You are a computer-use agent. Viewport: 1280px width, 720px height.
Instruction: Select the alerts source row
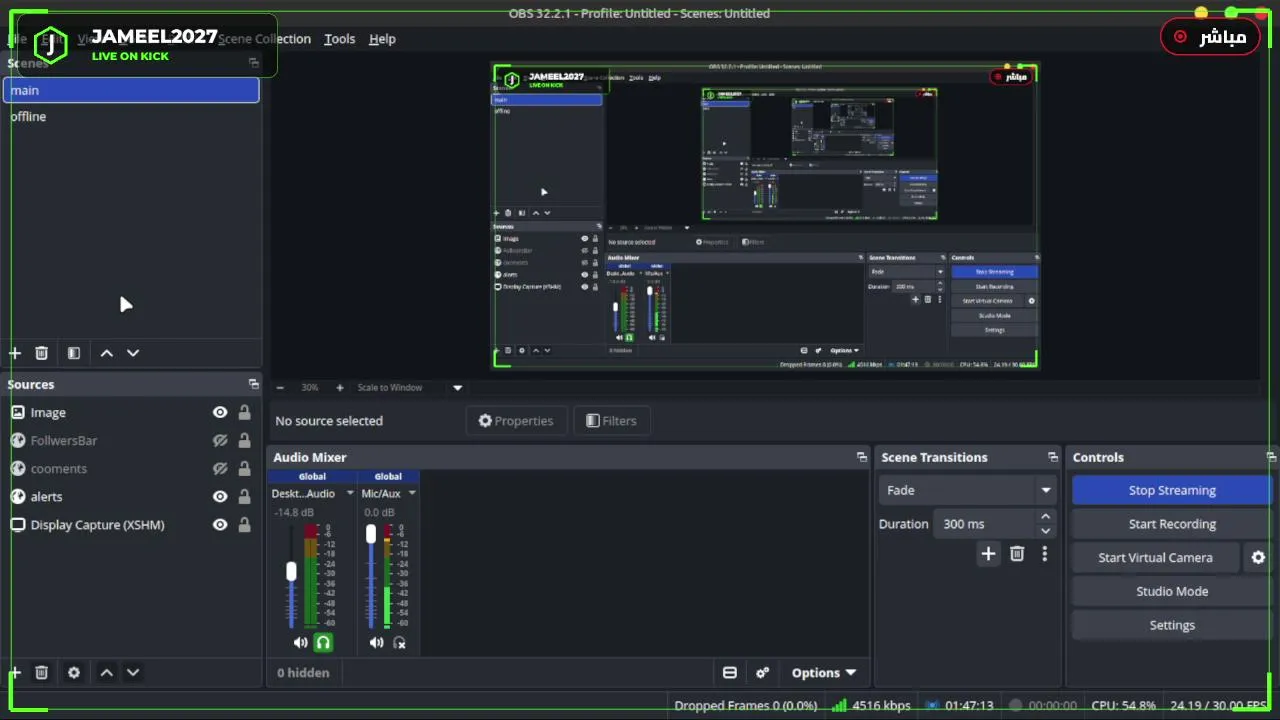(131, 496)
